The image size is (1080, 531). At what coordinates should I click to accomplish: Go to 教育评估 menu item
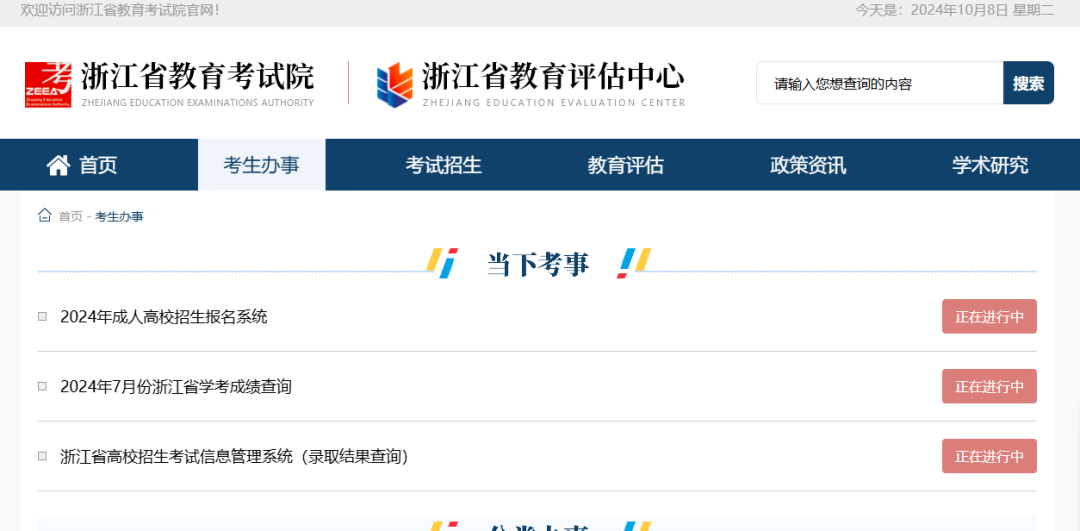point(625,165)
